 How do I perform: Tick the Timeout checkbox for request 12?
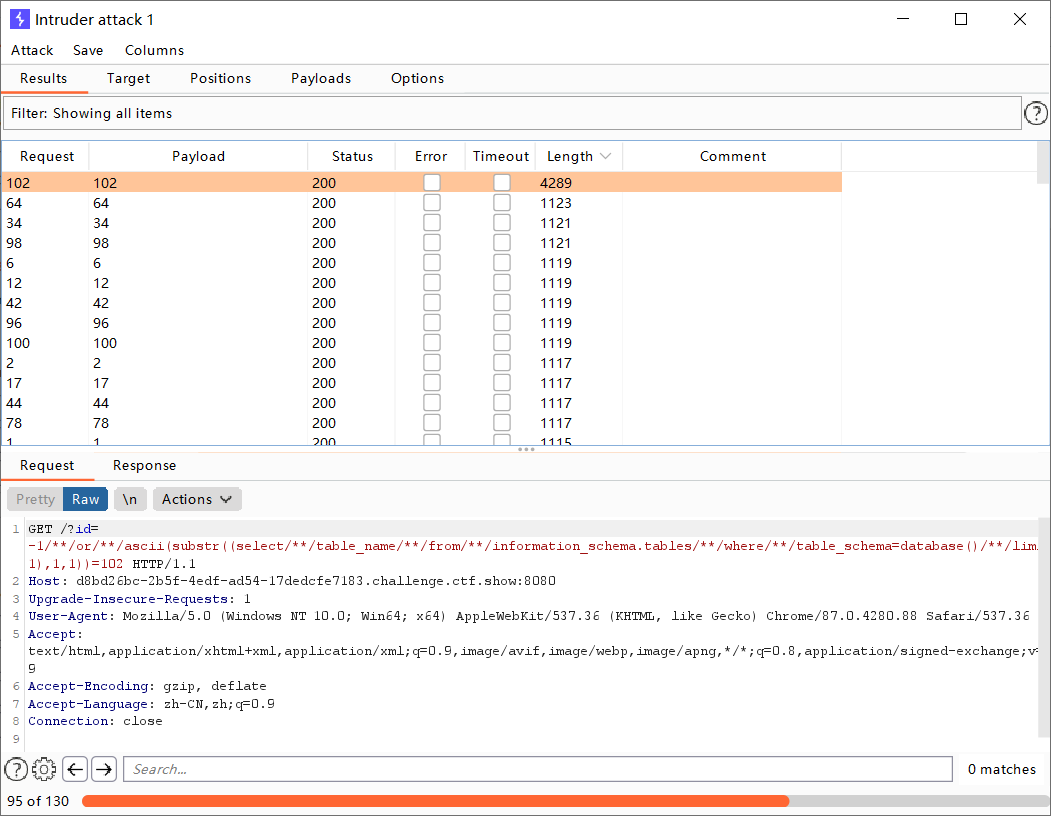502,283
